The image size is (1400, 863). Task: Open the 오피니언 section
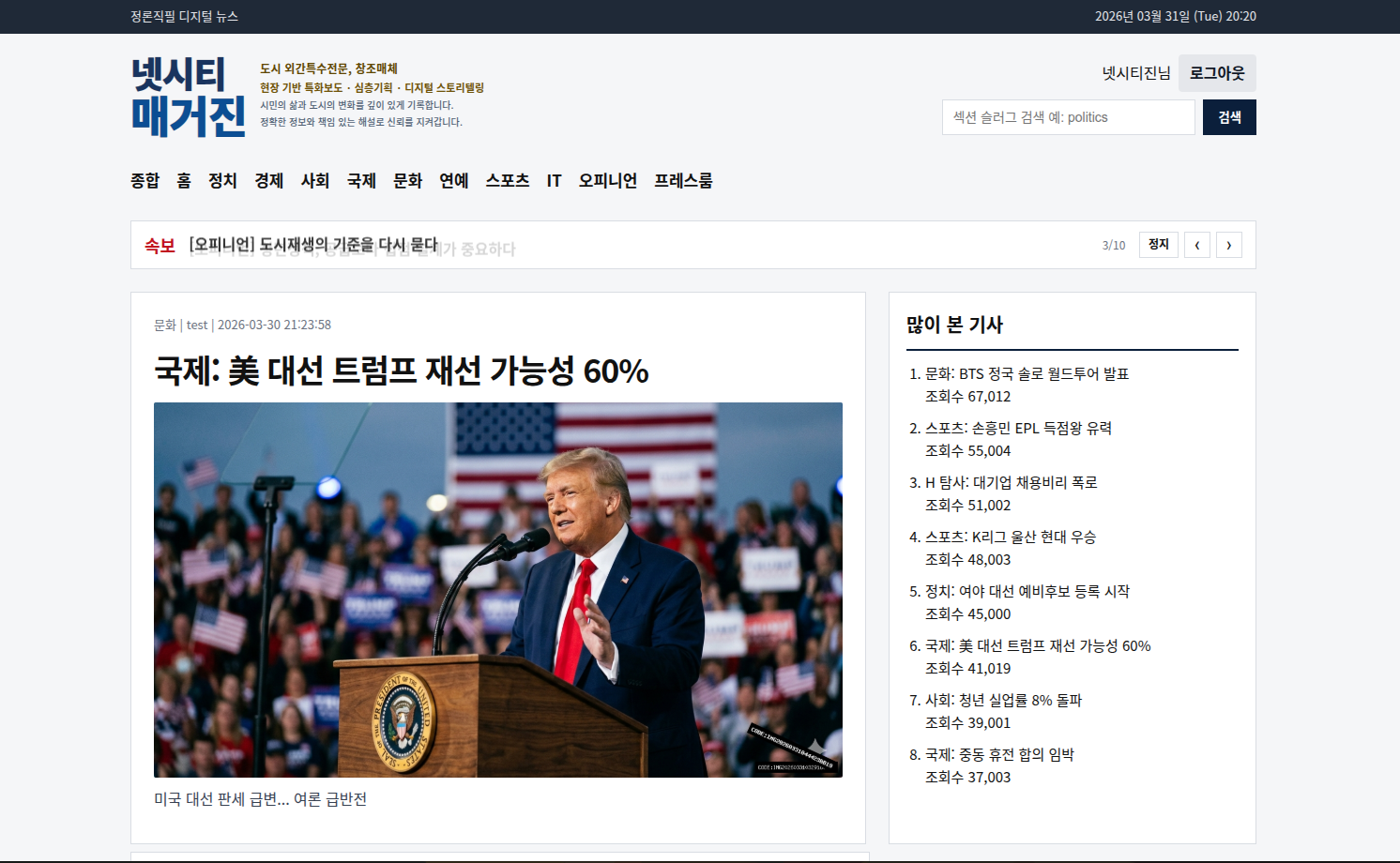pyautogui.click(x=607, y=181)
